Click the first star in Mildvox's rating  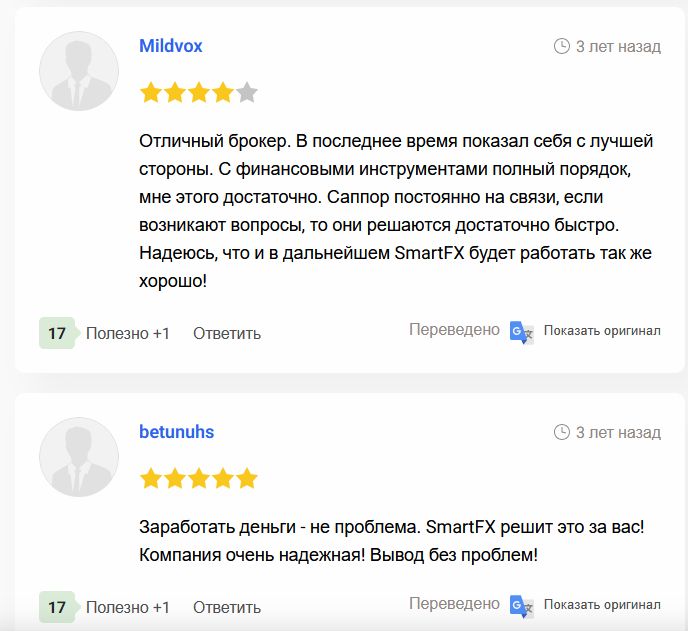151,93
